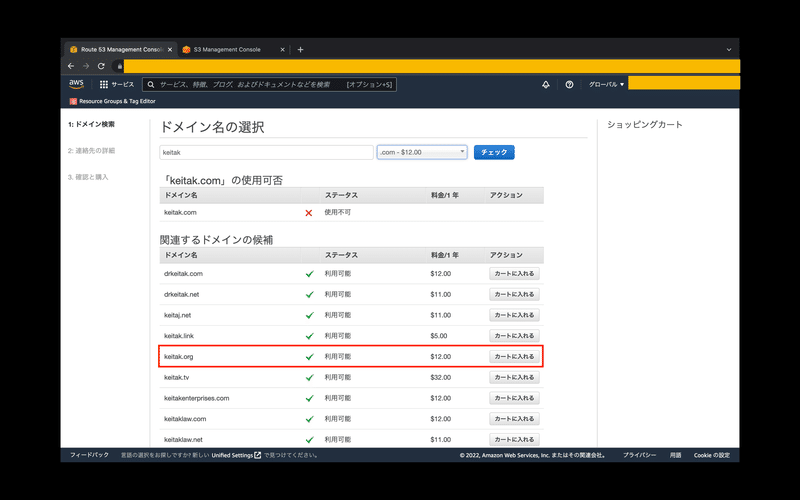Open the 用語 footer link
Screen dimensions: 800x500
(676, 455)
